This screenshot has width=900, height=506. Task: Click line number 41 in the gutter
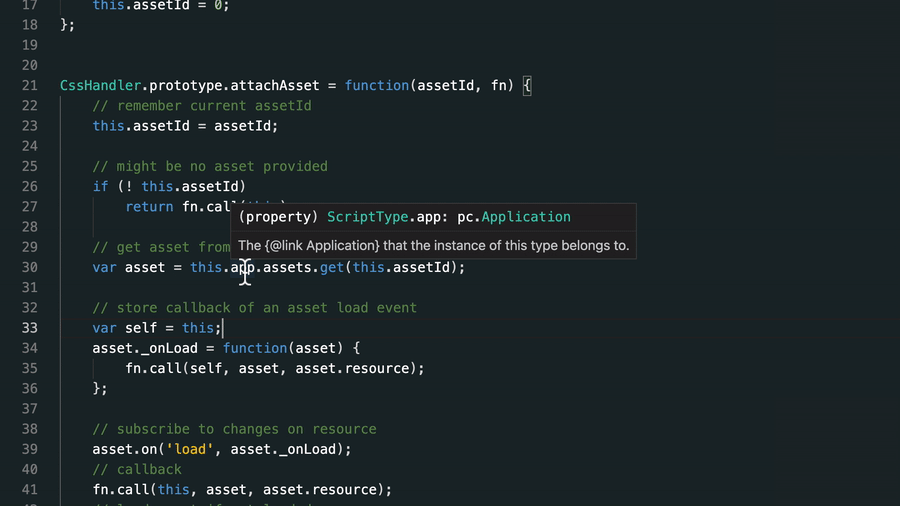click(28, 490)
